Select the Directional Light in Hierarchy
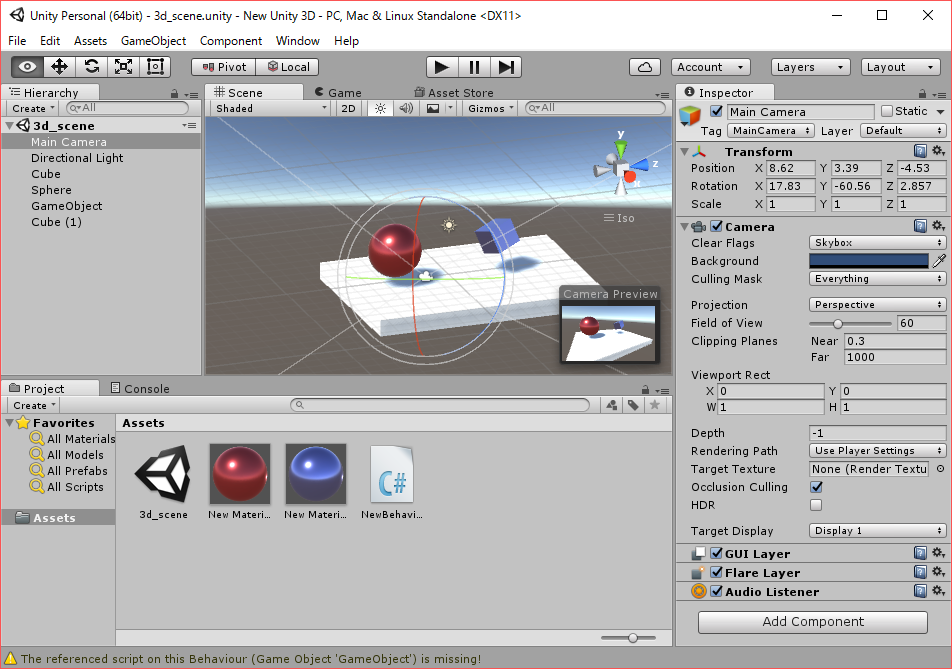This screenshot has width=952, height=669. [x=77, y=158]
